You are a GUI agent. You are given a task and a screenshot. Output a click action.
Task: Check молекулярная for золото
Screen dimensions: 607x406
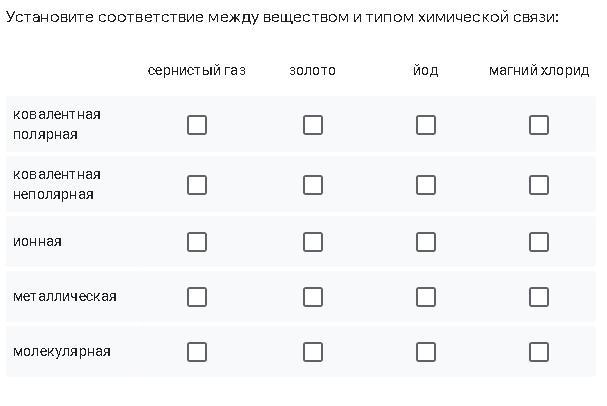pyautogui.click(x=313, y=352)
